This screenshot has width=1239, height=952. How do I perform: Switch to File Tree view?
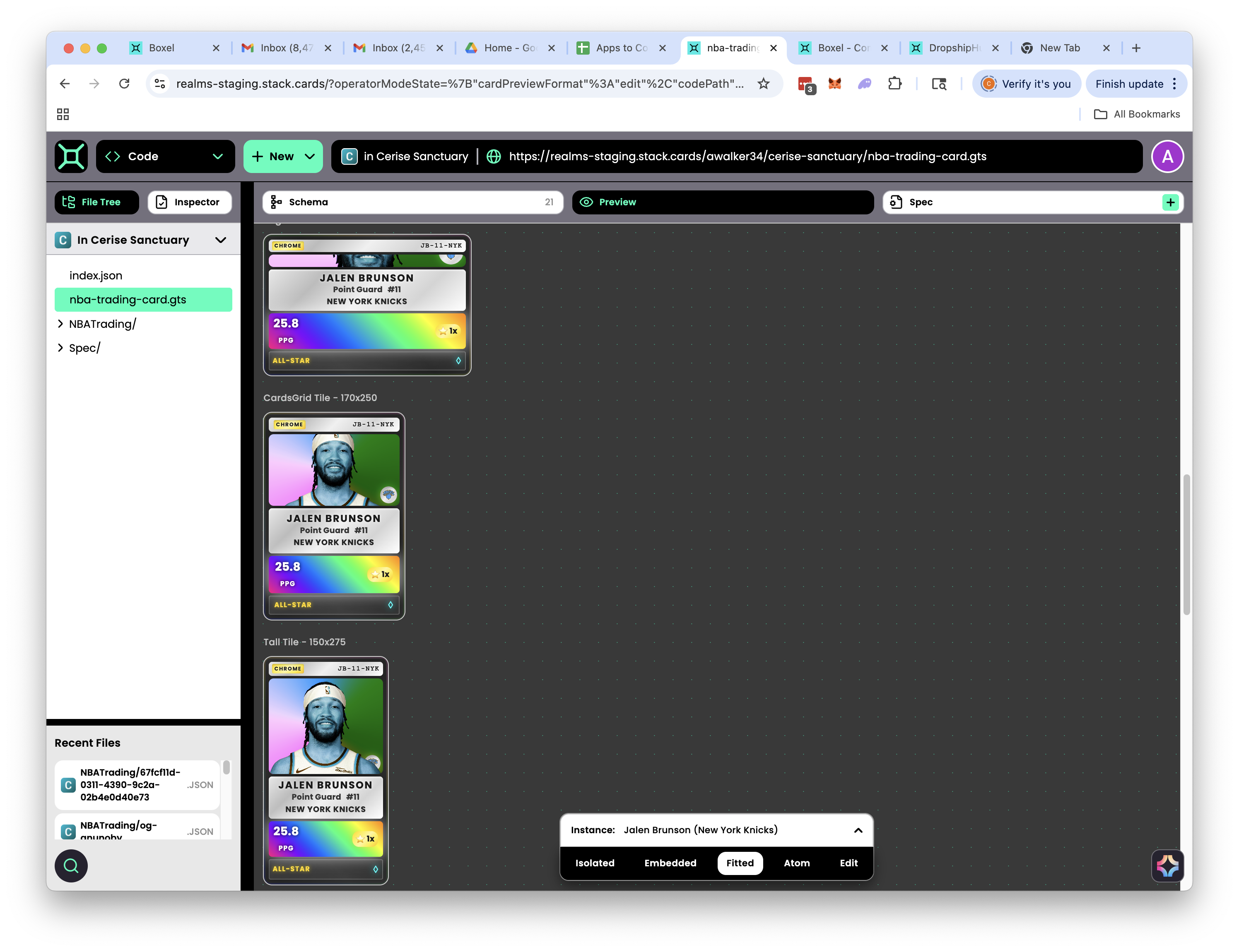click(96, 202)
